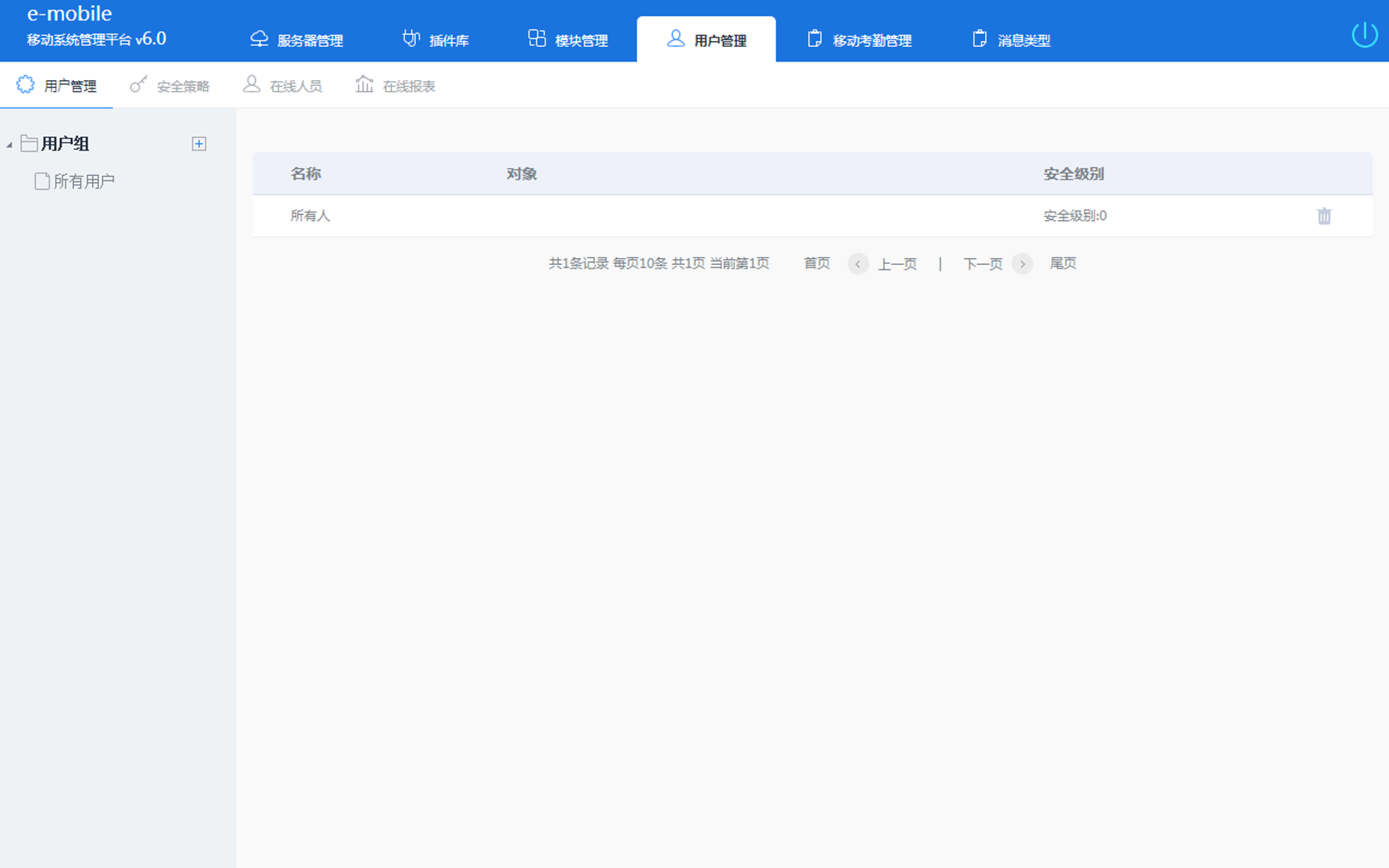Click the 所有人 name cell

[x=310, y=216]
